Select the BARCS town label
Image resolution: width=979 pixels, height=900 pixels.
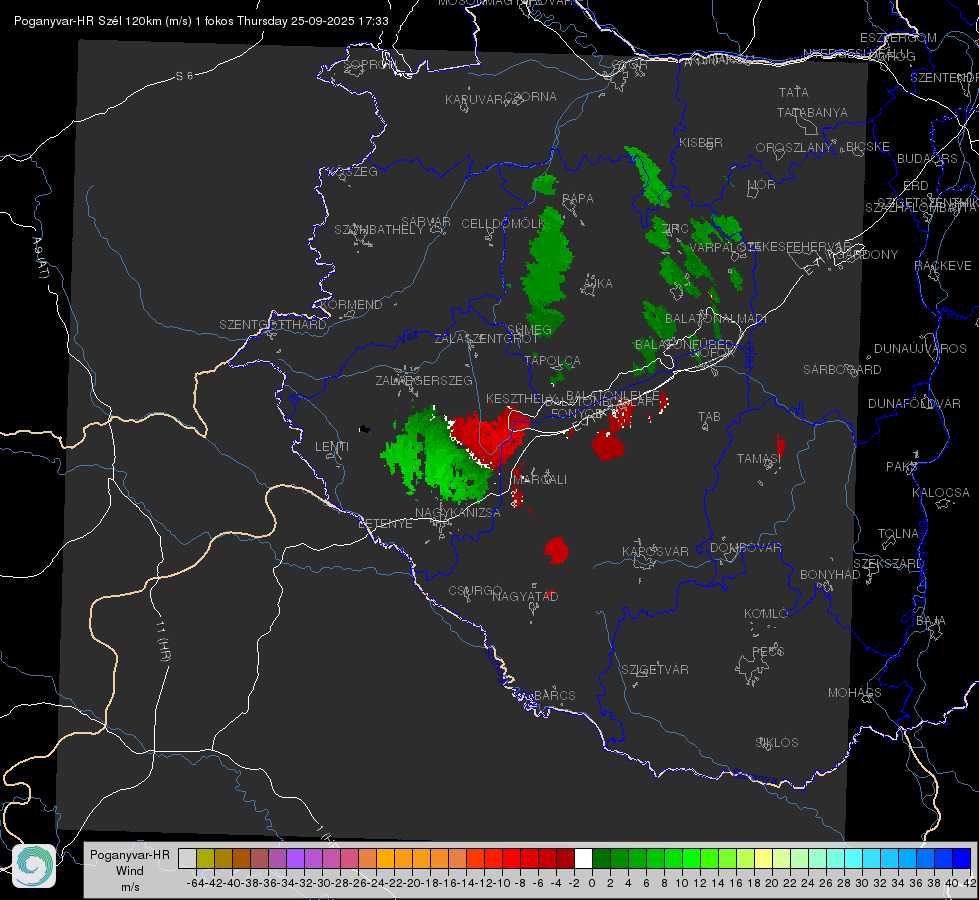point(554,696)
